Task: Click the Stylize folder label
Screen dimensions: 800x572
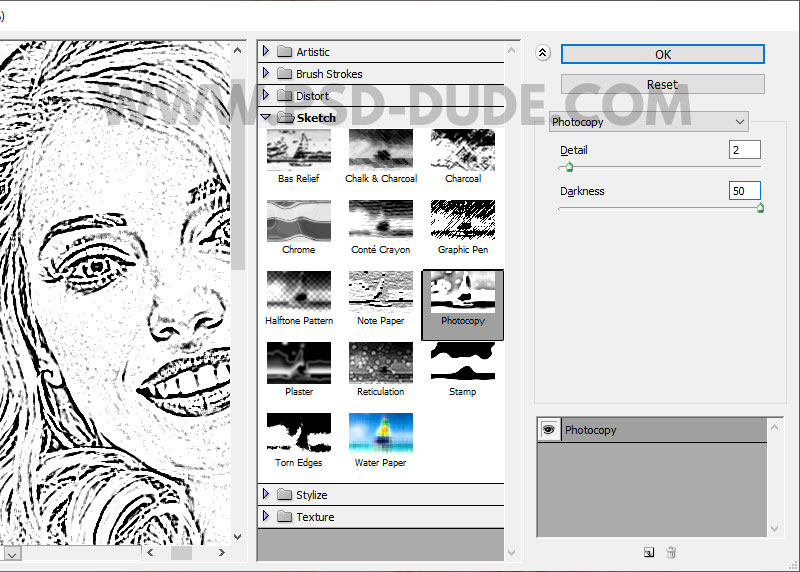Action: coord(312,495)
